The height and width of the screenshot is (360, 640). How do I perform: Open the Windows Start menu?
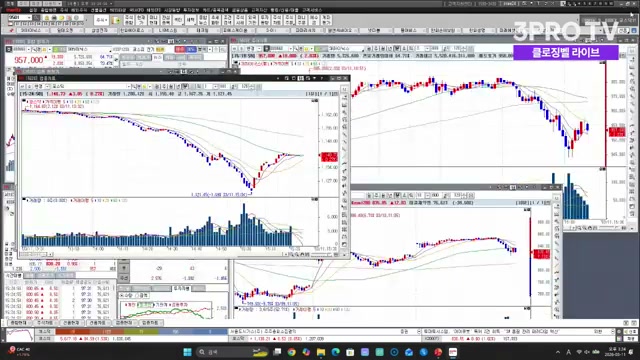pyautogui.click(x=187, y=352)
